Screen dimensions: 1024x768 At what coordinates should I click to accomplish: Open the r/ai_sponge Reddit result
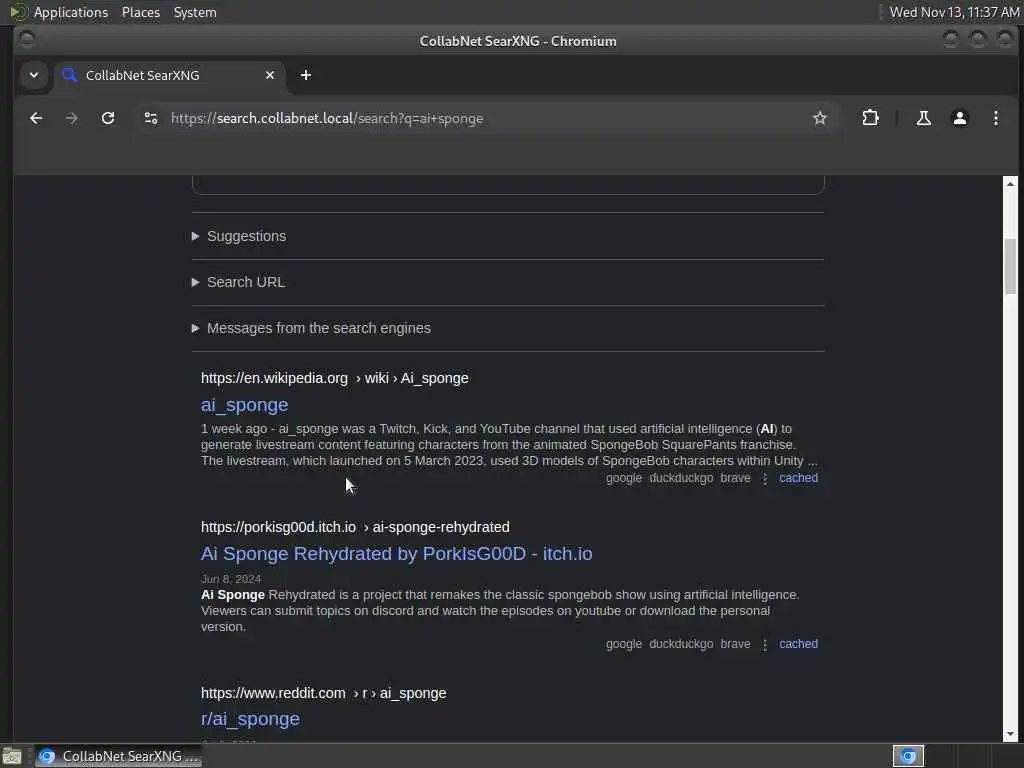(x=250, y=719)
